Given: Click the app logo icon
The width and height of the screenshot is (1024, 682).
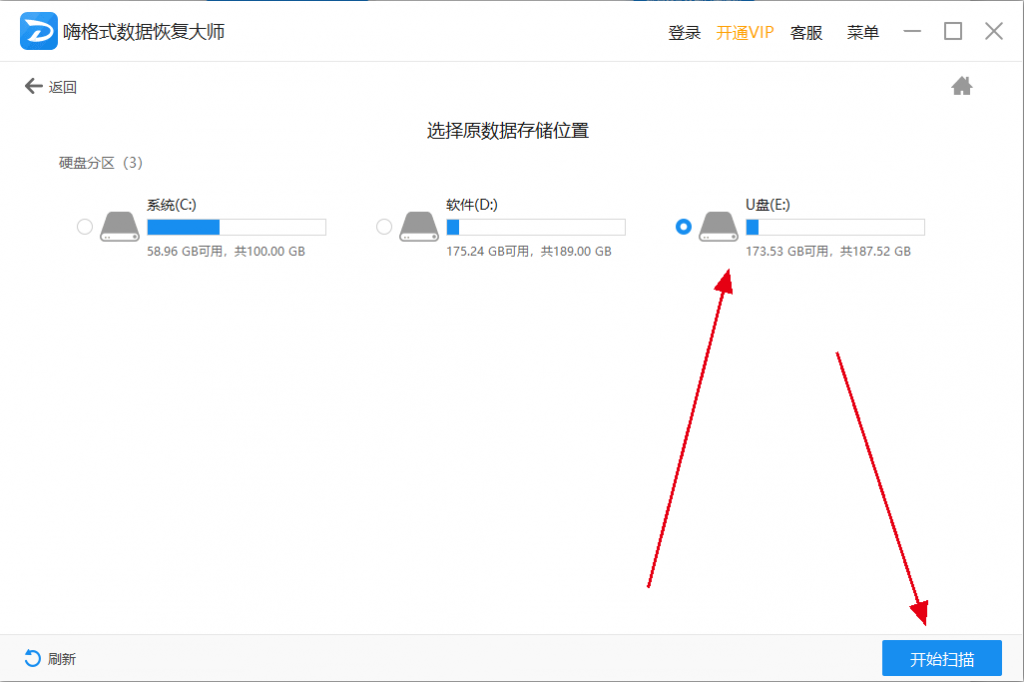Looking at the screenshot, I should pyautogui.click(x=39, y=31).
